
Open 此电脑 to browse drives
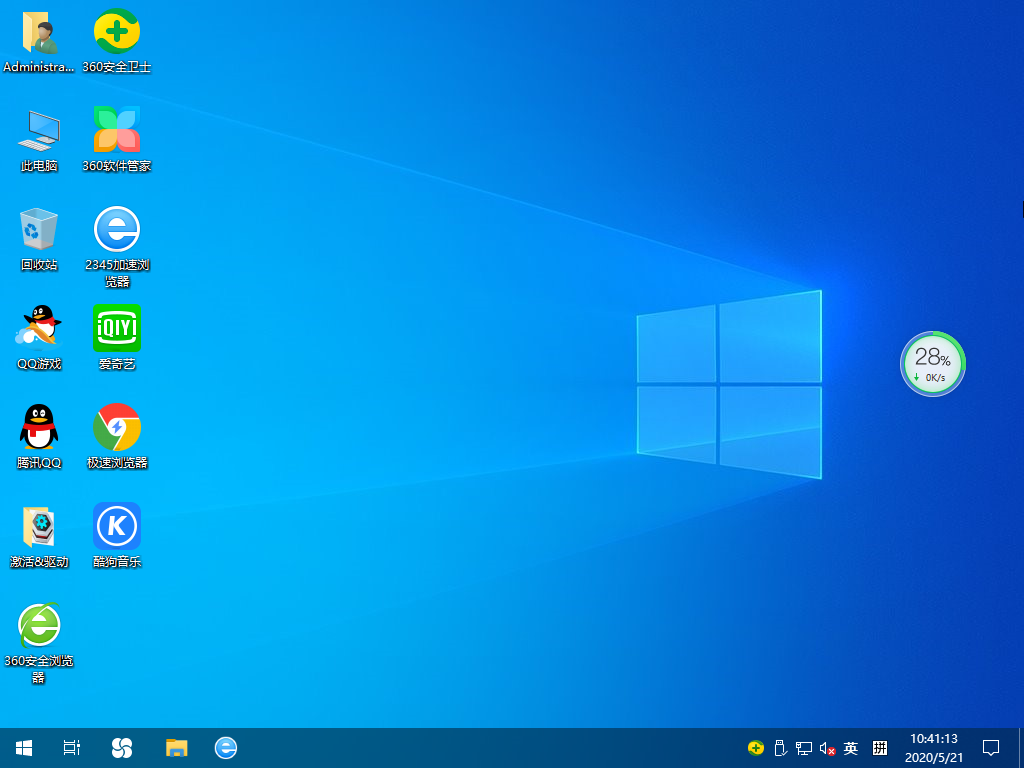point(38,130)
